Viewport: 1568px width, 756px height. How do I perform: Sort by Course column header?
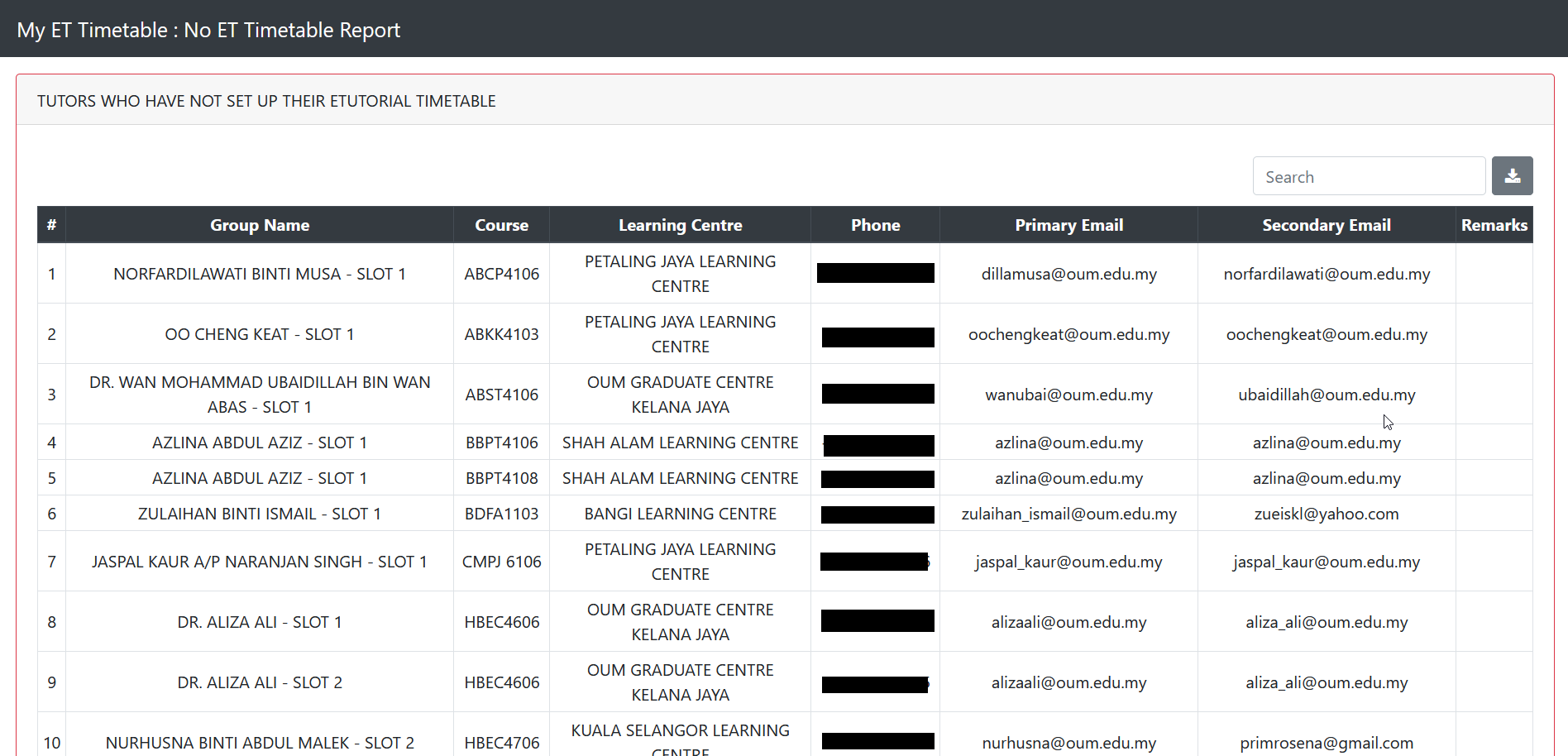(501, 225)
